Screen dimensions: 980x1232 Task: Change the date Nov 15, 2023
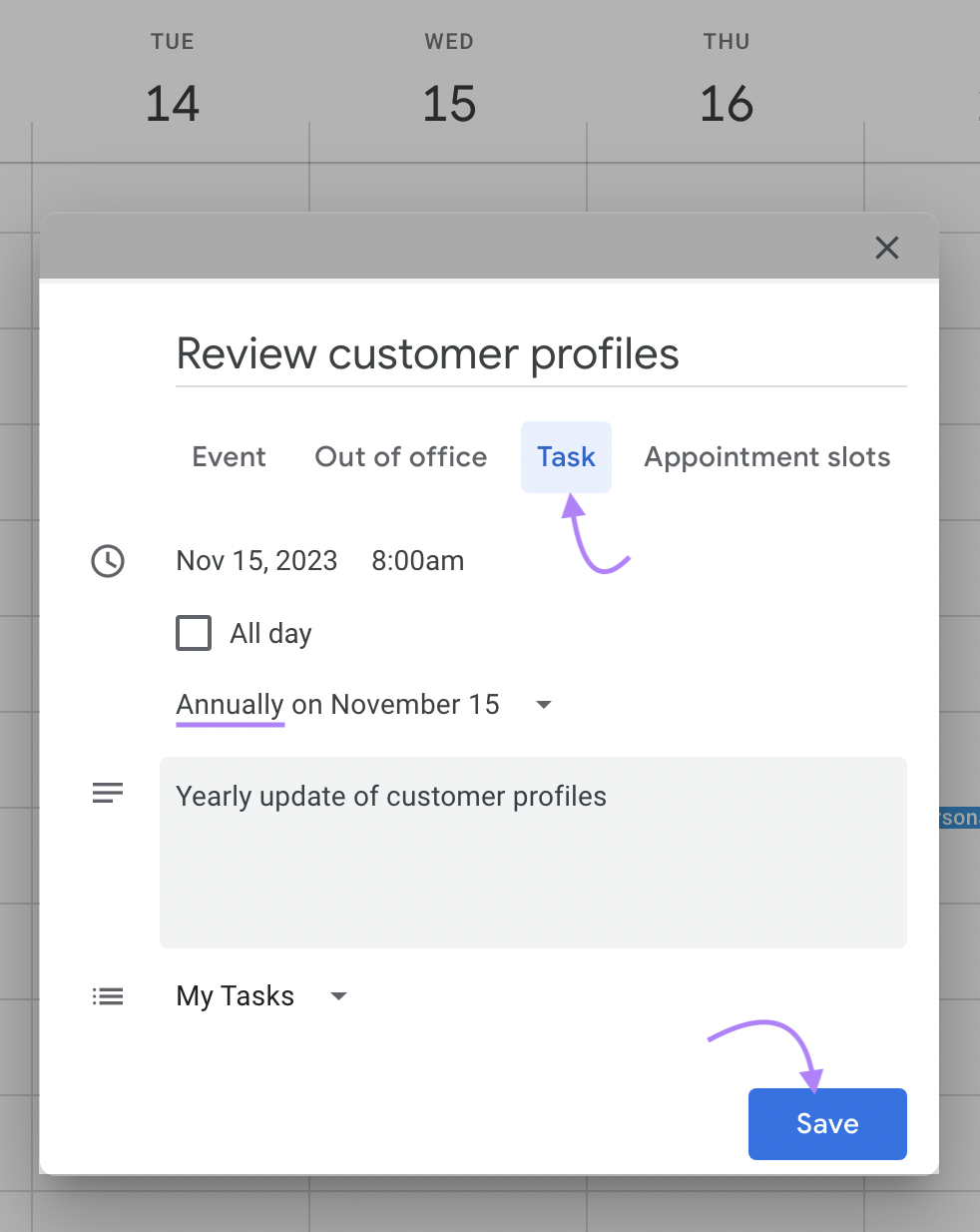tap(255, 560)
